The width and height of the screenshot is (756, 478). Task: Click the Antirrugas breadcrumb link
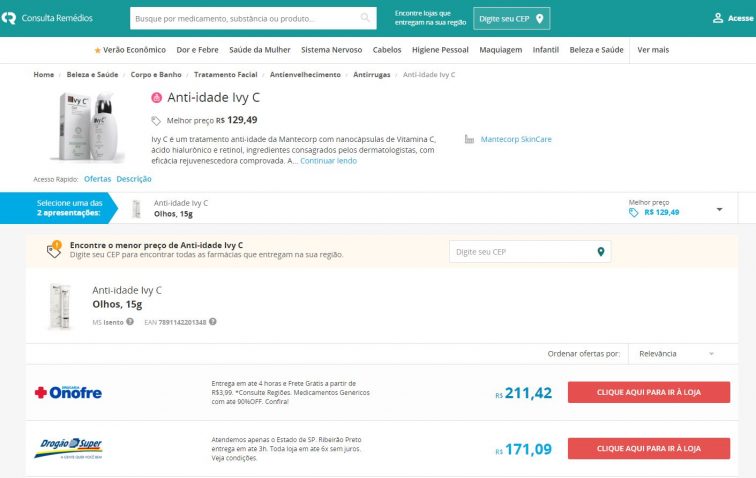(372, 75)
